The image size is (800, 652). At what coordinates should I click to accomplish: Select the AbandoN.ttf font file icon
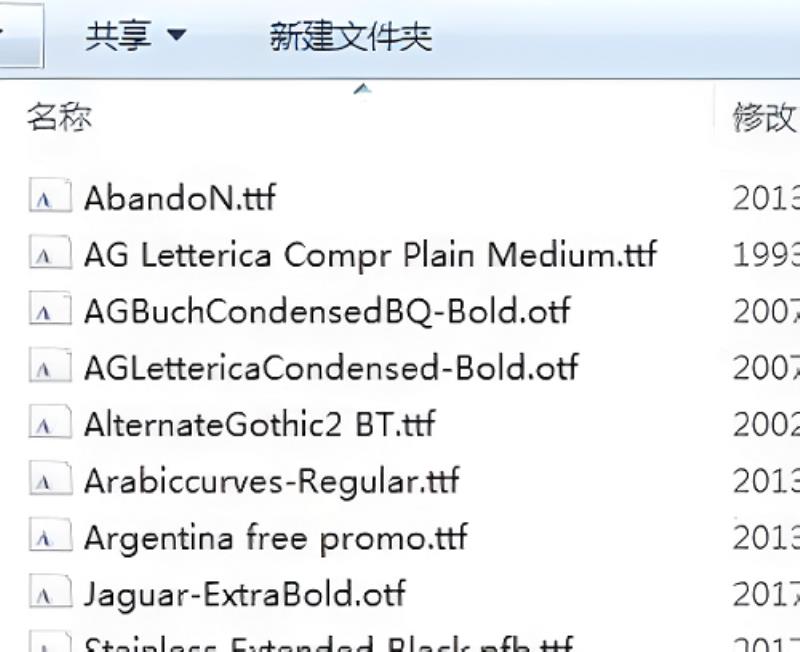click(50, 195)
